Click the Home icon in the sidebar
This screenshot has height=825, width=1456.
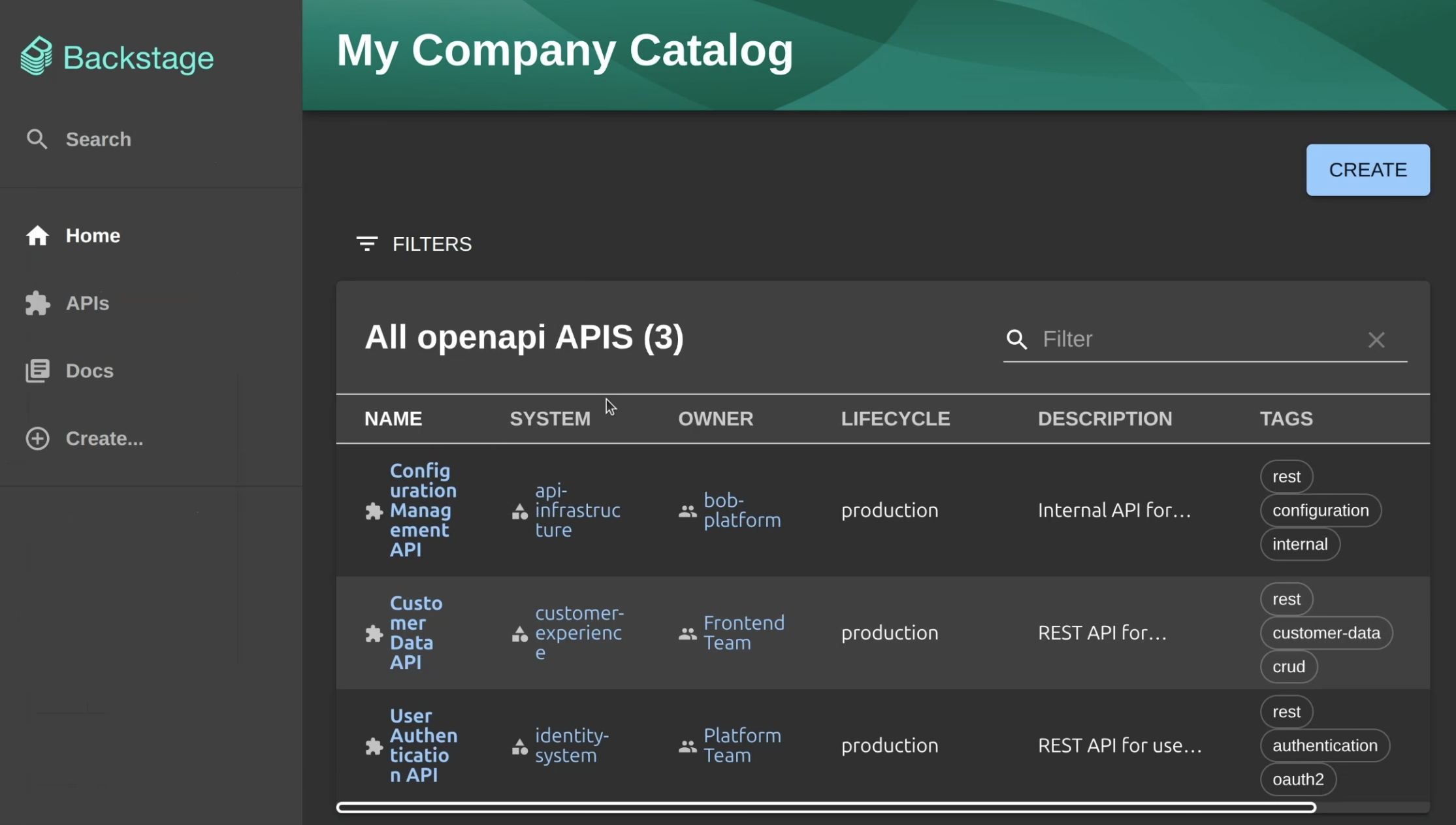coord(37,236)
